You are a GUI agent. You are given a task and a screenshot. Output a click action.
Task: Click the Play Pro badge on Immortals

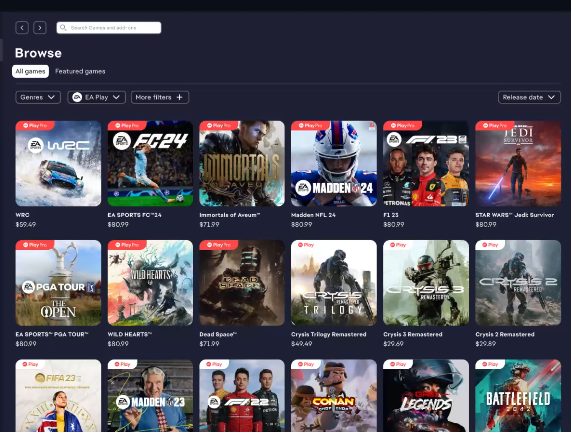click(x=219, y=125)
